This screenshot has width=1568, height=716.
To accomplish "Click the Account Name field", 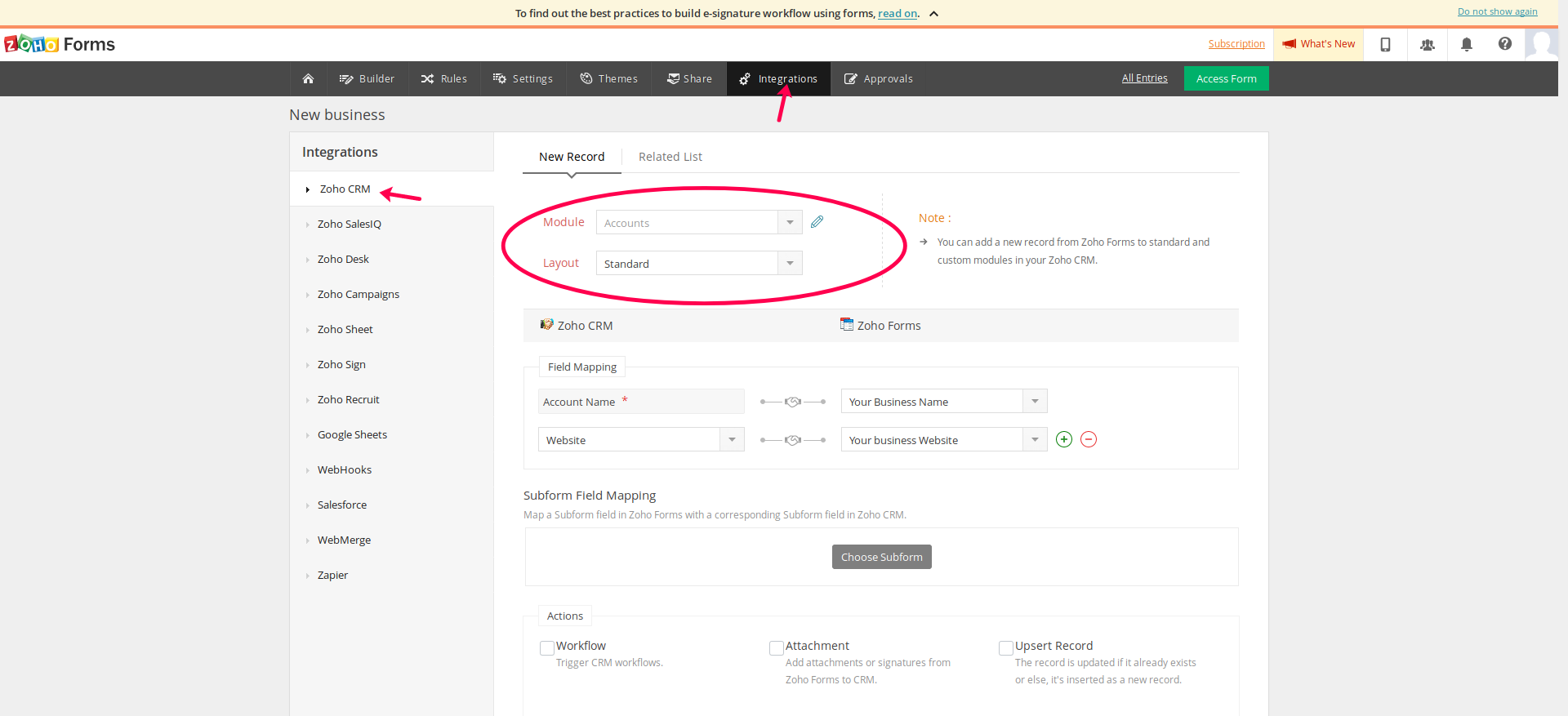I will pyautogui.click(x=641, y=401).
